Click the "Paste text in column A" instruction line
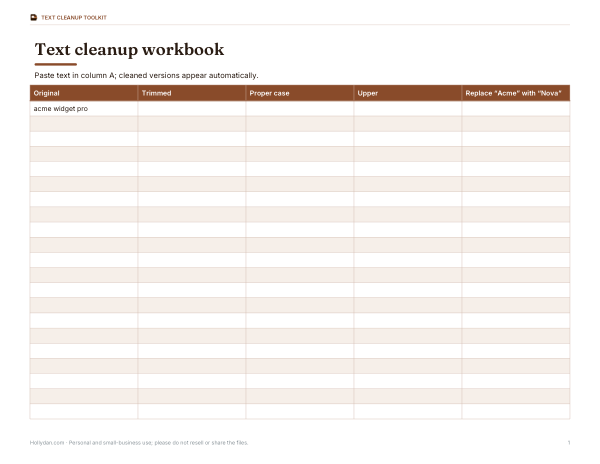 pos(146,75)
